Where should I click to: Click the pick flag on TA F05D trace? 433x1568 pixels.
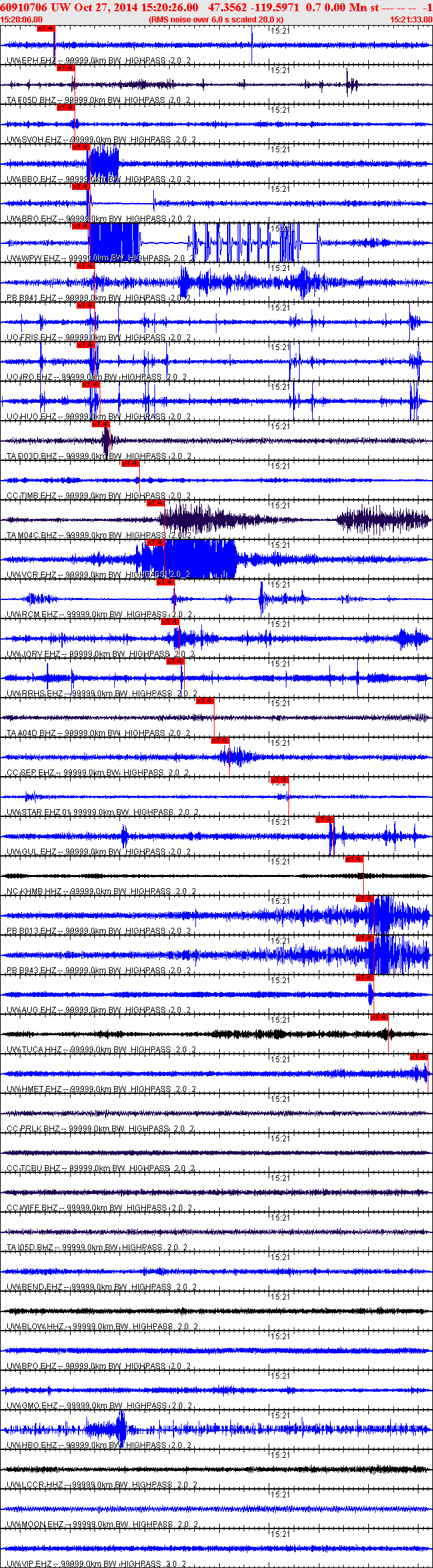[65, 68]
